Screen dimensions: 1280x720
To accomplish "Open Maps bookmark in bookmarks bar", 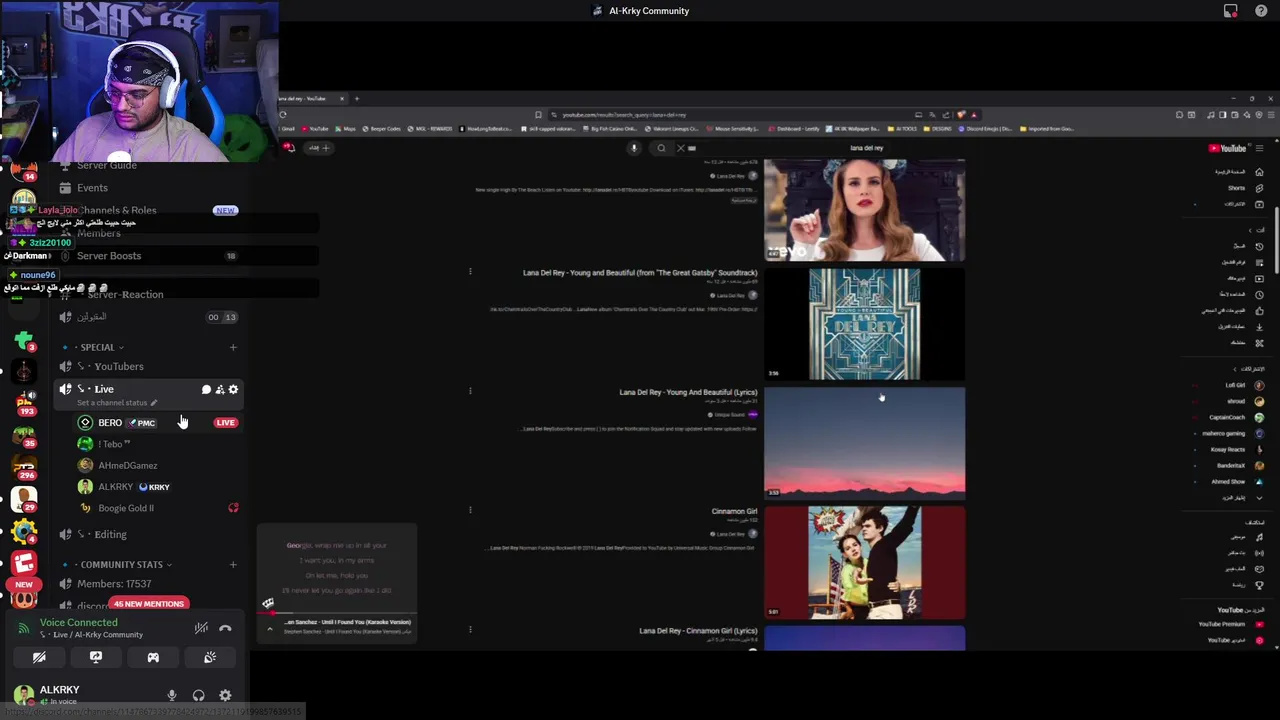I will click(x=346, y=129).
